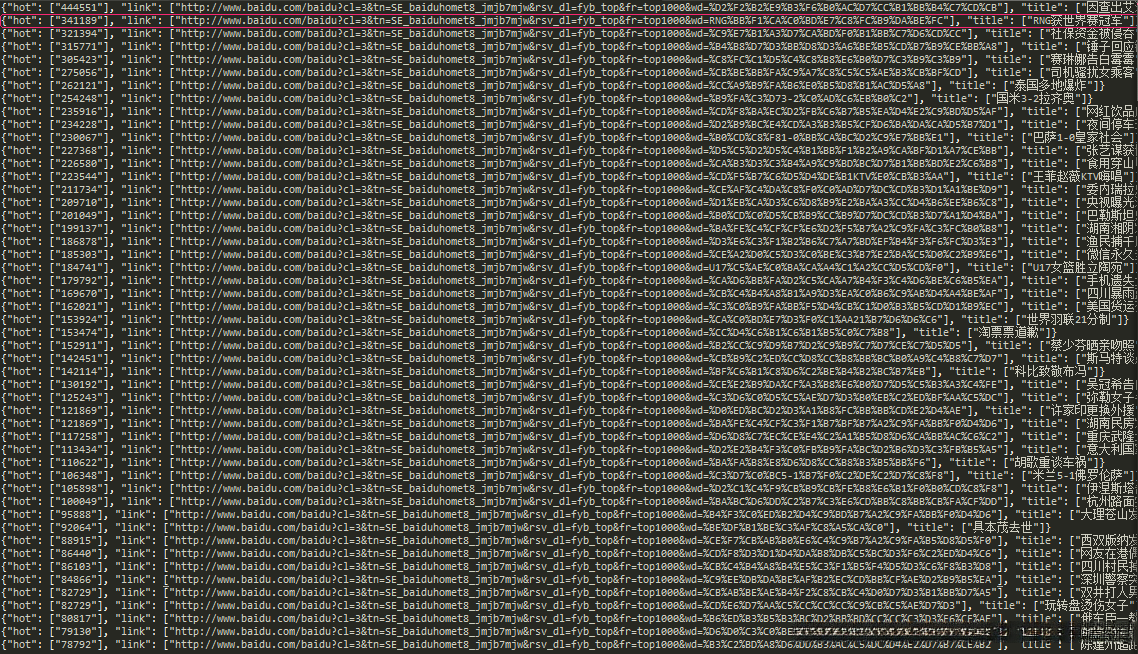This screenshot has height=654, width=1138.
Task: Click the hot value "142114"
Action: pyautogui.click(x=80, y=372)
